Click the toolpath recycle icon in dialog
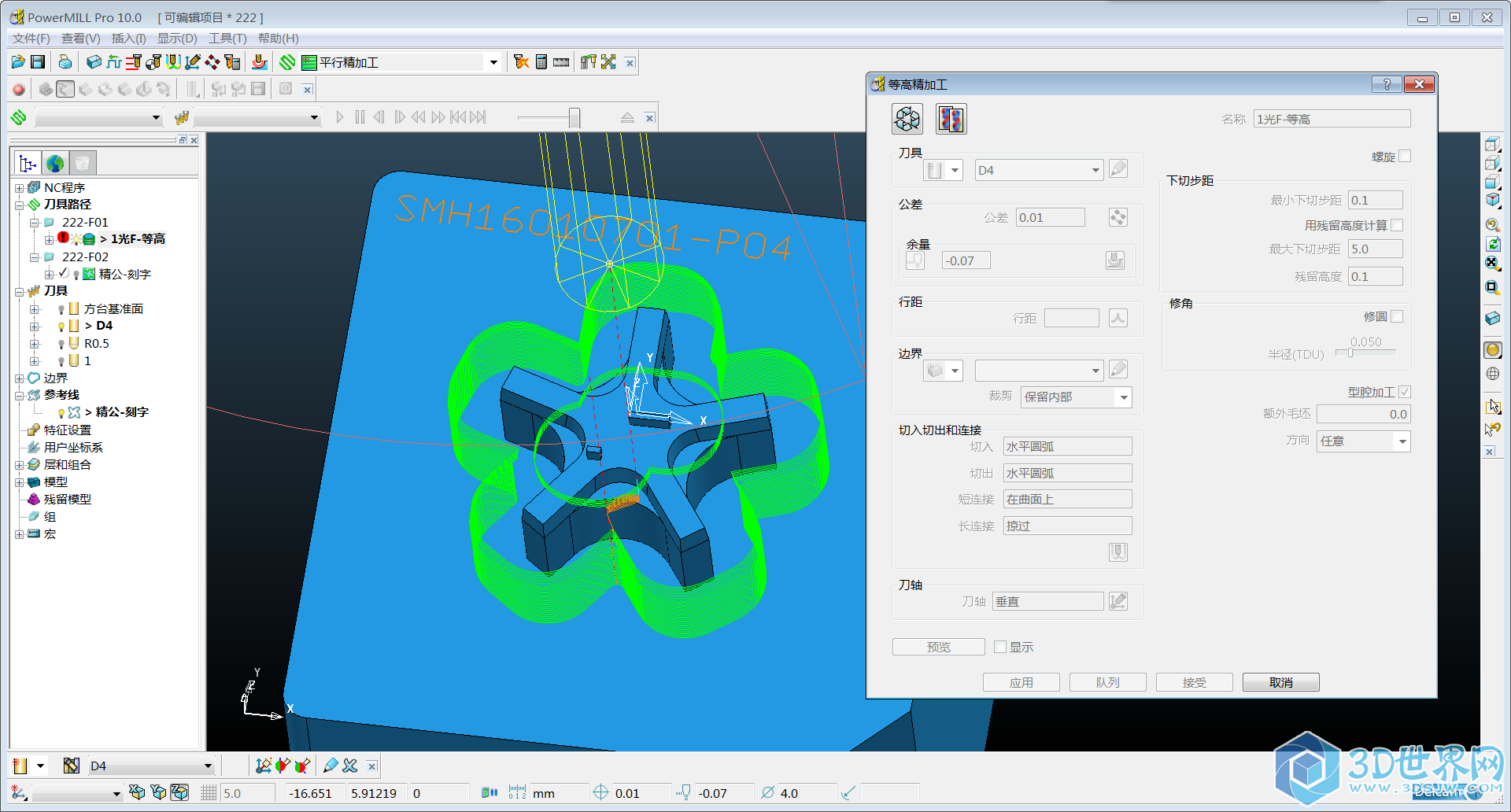1511x812 pixels. click(907, 119)
